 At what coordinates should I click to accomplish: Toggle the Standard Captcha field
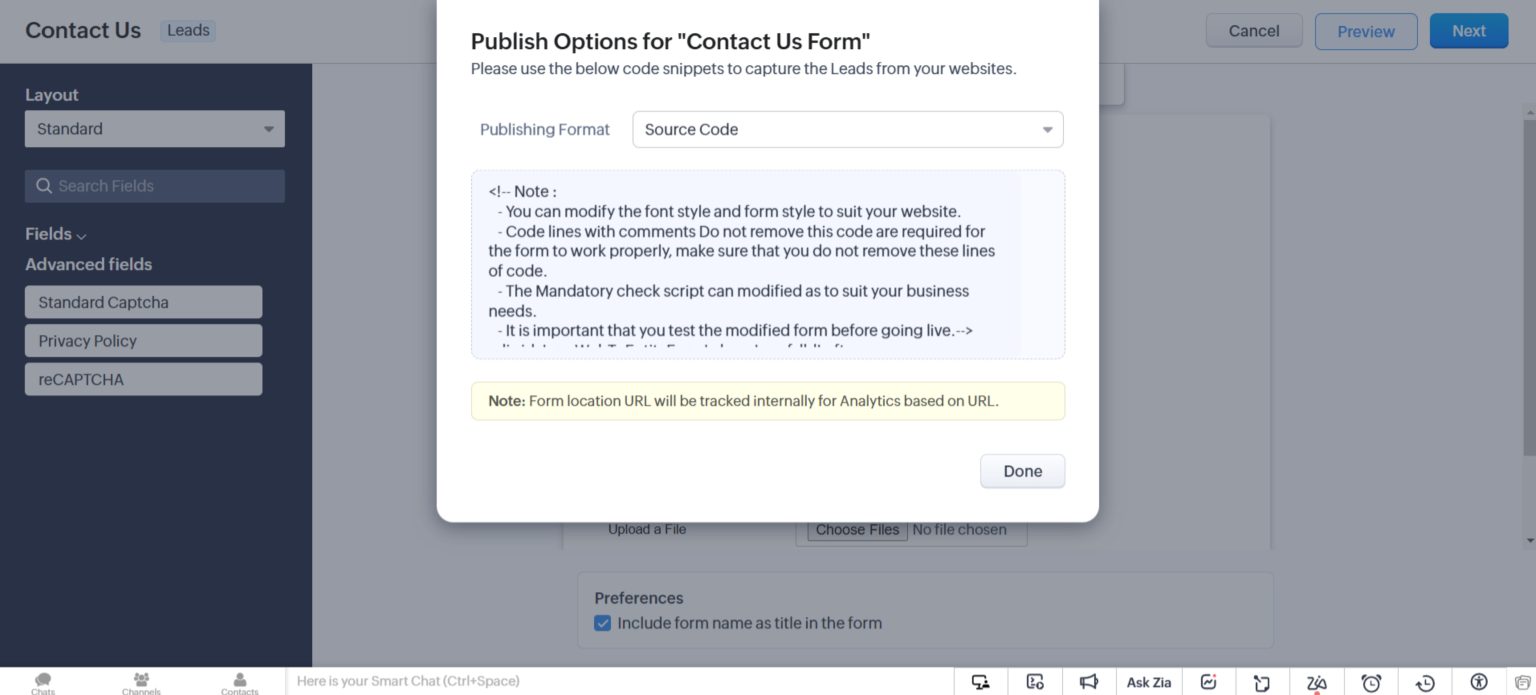(143, 301)
